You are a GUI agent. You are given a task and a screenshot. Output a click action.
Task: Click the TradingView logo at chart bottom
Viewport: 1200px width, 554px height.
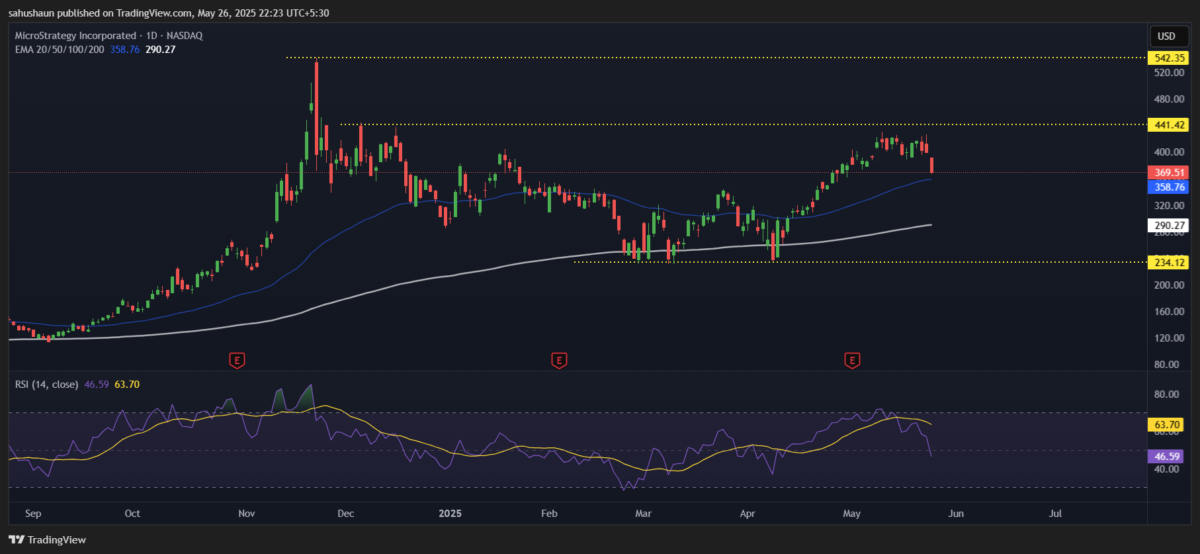48,540
